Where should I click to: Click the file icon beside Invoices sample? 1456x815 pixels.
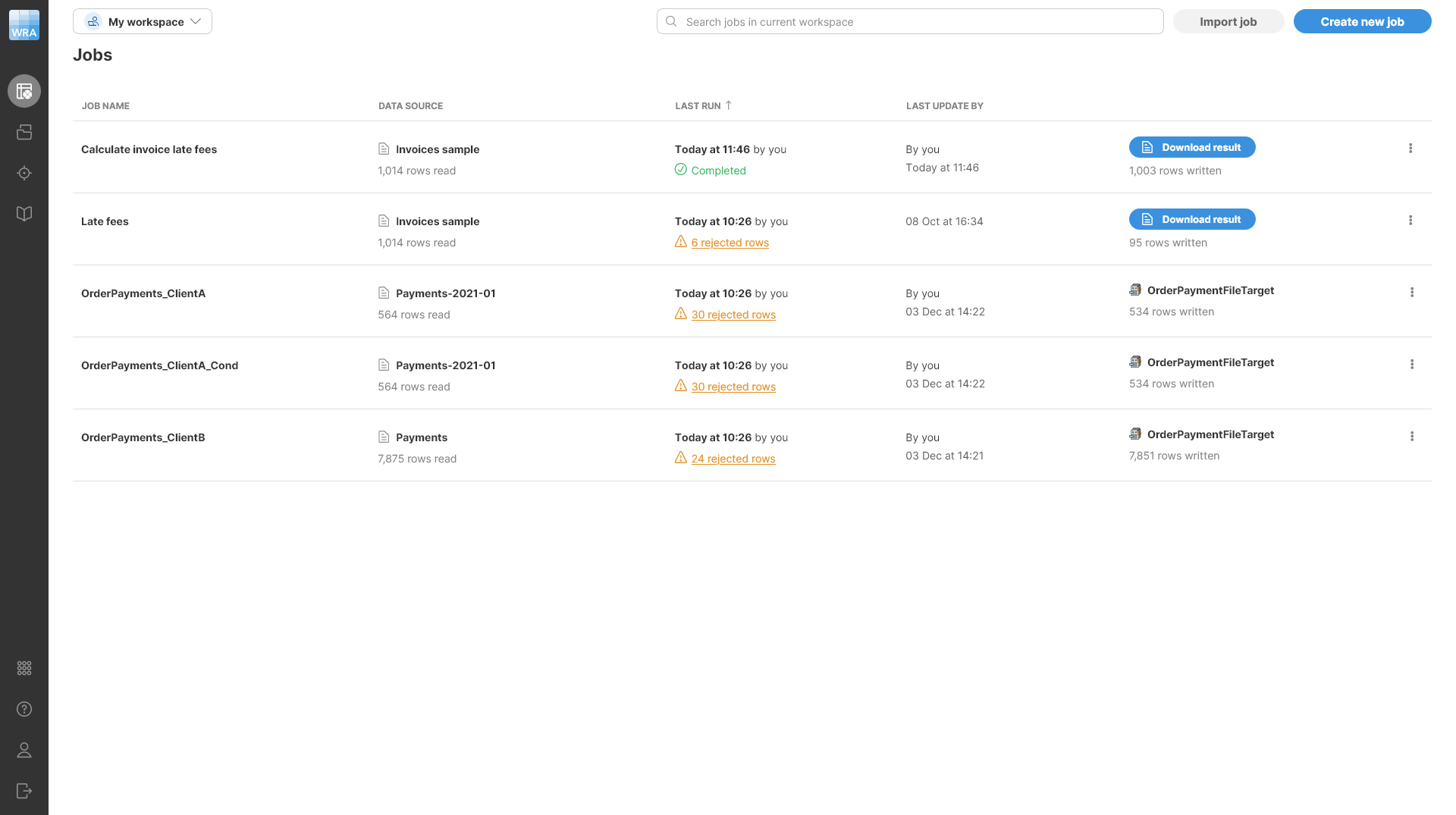click(x=383, y=149)
